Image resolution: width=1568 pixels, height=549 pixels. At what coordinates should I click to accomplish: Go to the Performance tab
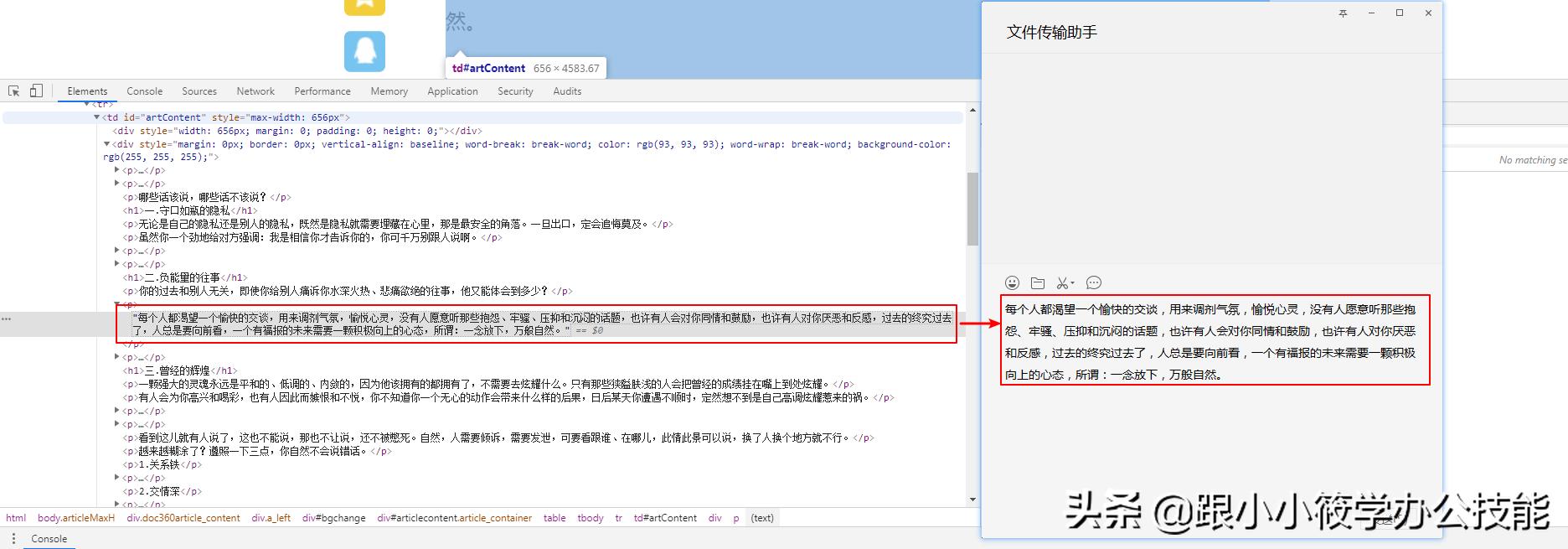click(322, 91)
